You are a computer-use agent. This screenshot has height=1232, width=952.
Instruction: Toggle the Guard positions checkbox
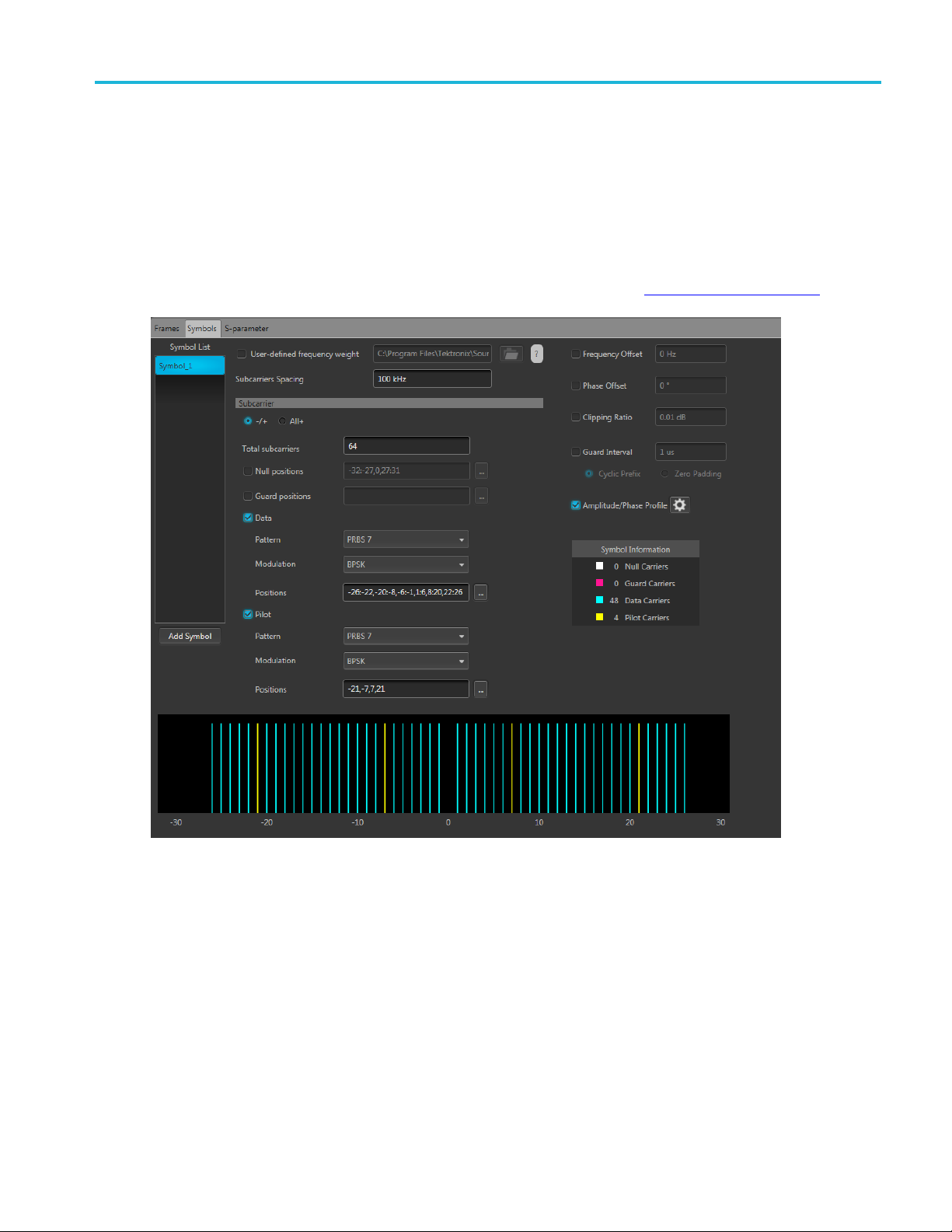[x=248, y=496]
